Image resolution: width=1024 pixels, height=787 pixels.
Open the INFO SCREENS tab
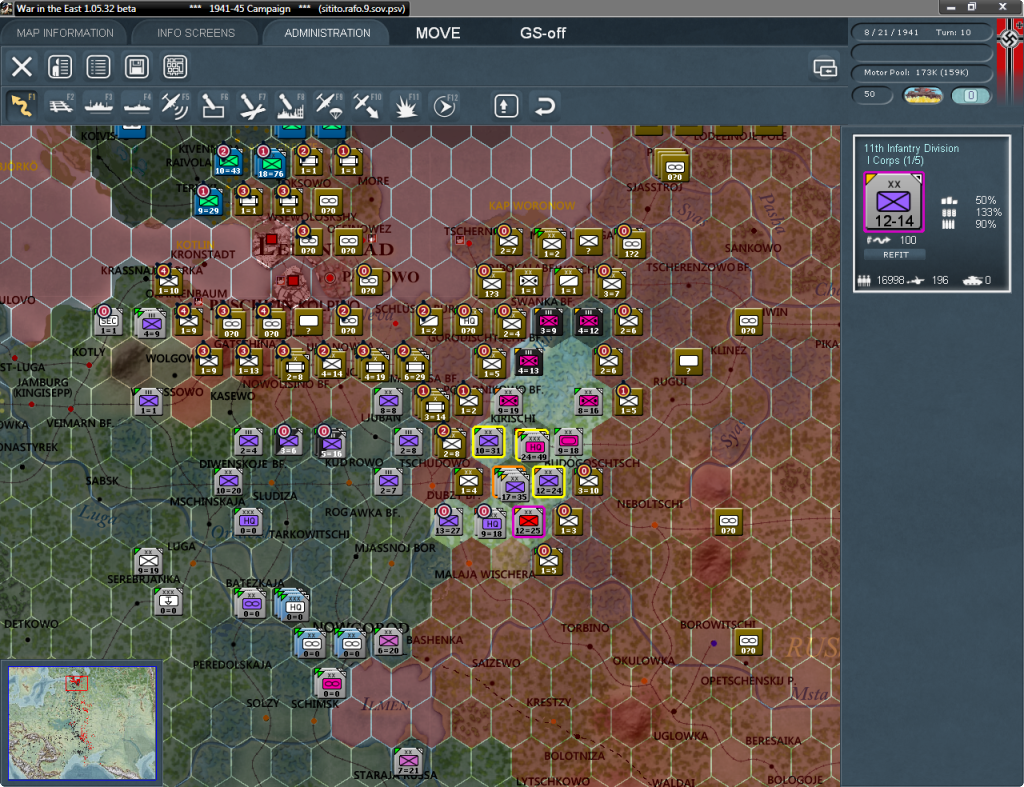pyautogui.click(x=195, y=33)
